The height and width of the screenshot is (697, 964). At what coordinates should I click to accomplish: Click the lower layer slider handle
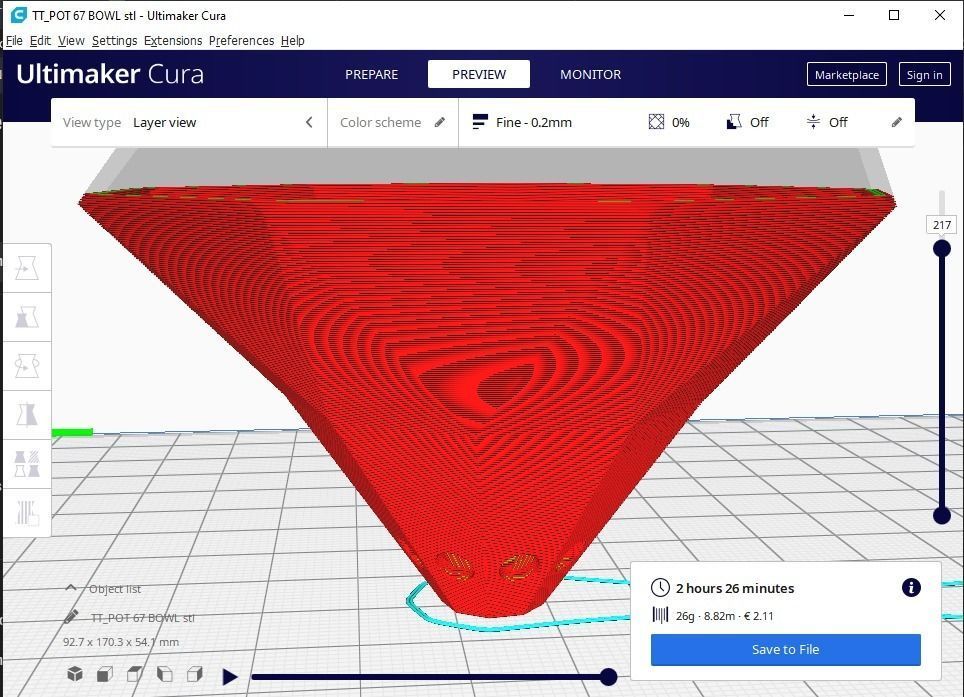click(x=941, y=515)
